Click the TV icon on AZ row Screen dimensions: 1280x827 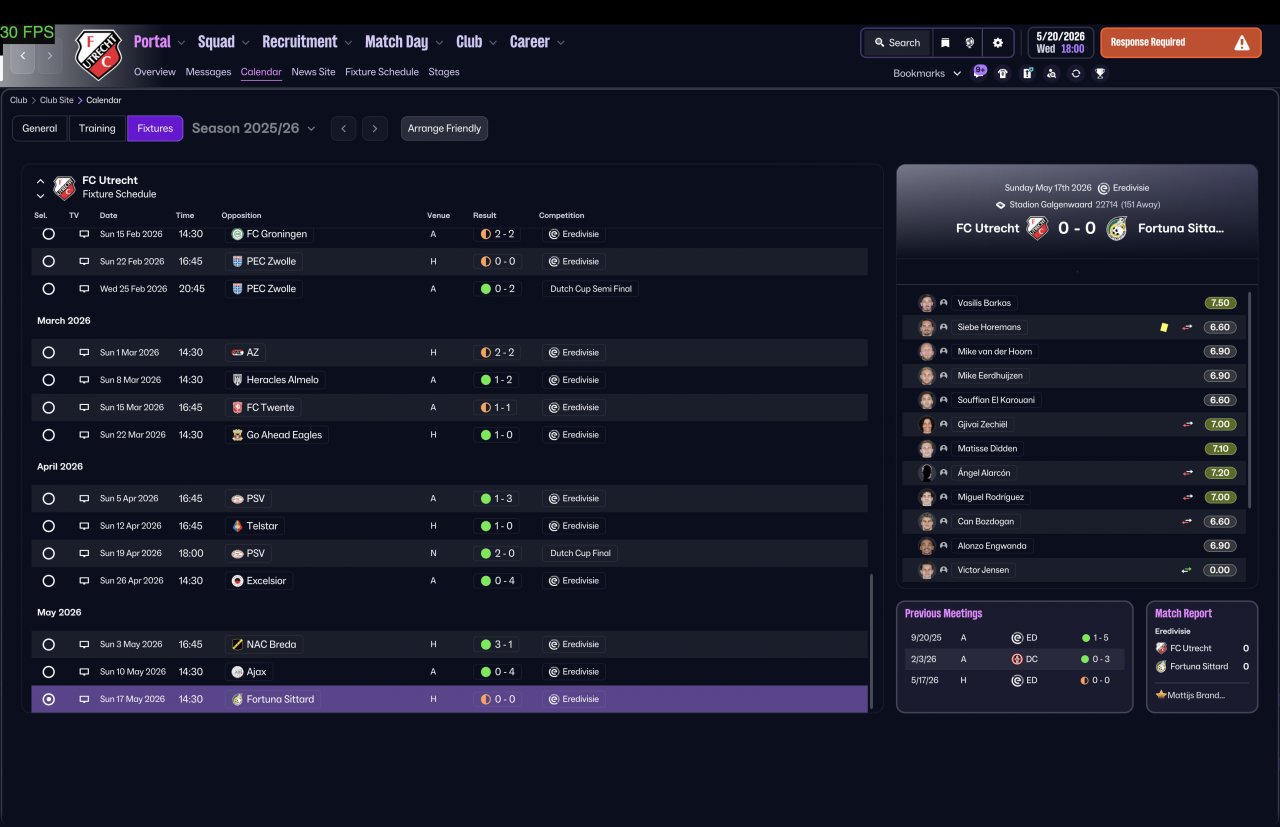[84, 353]
